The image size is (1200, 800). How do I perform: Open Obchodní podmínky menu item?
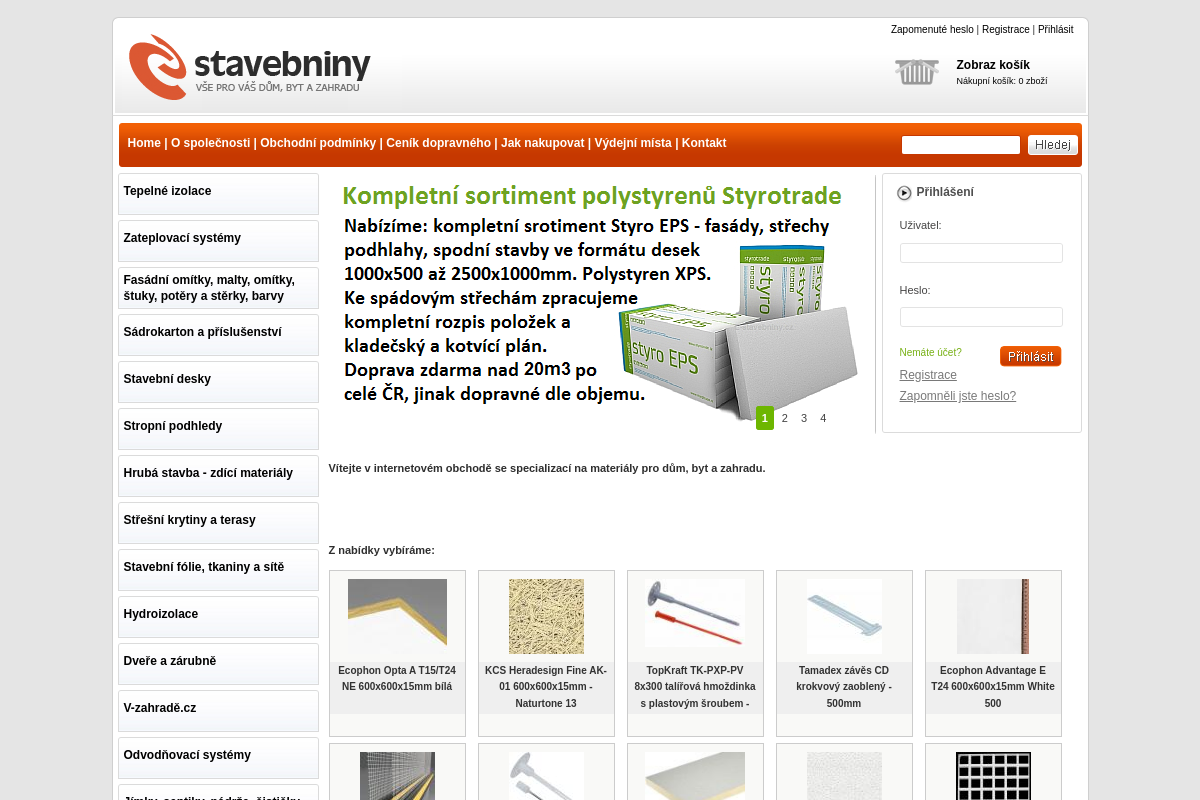(318, 143)
